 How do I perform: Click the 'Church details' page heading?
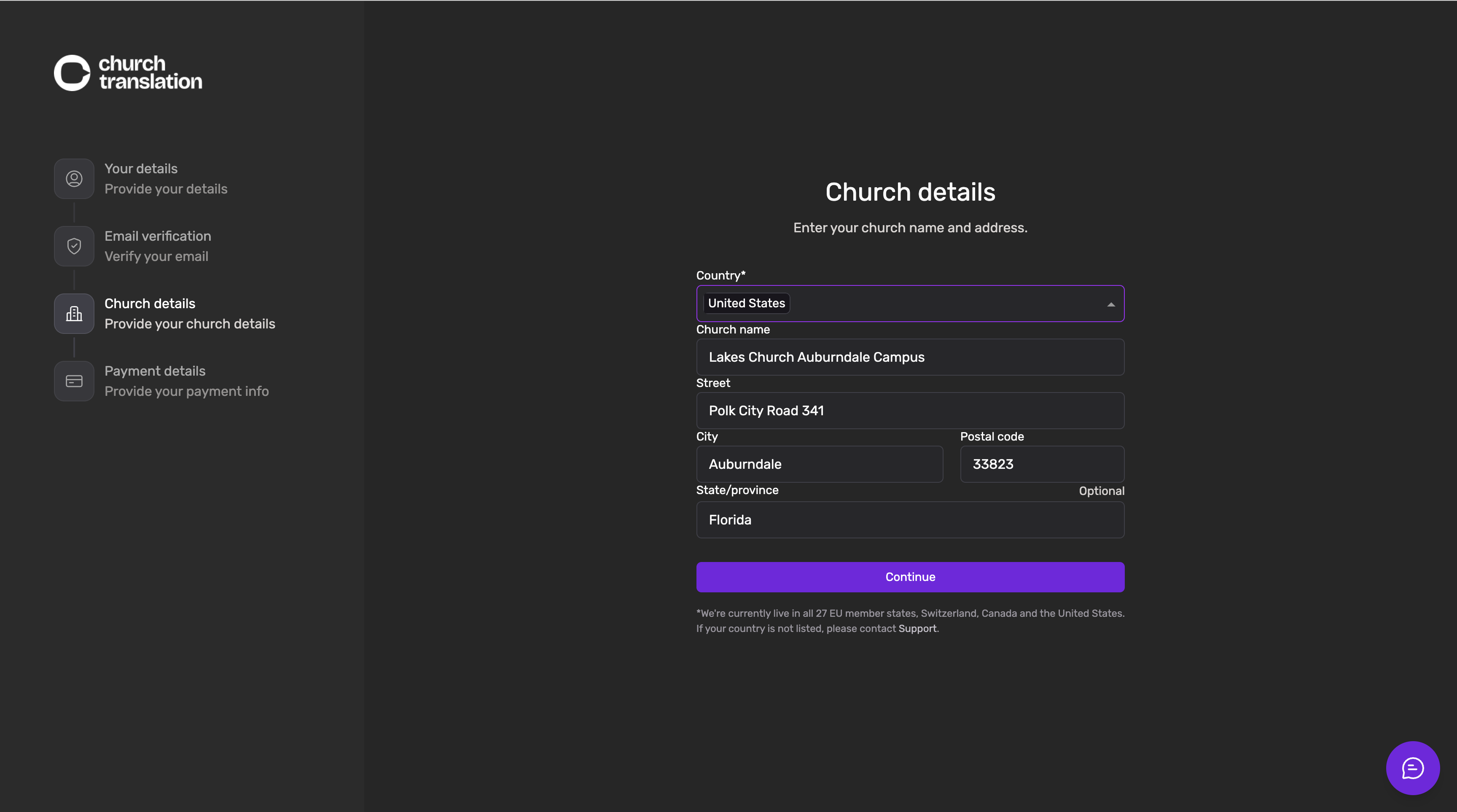[x=910, y=192]
